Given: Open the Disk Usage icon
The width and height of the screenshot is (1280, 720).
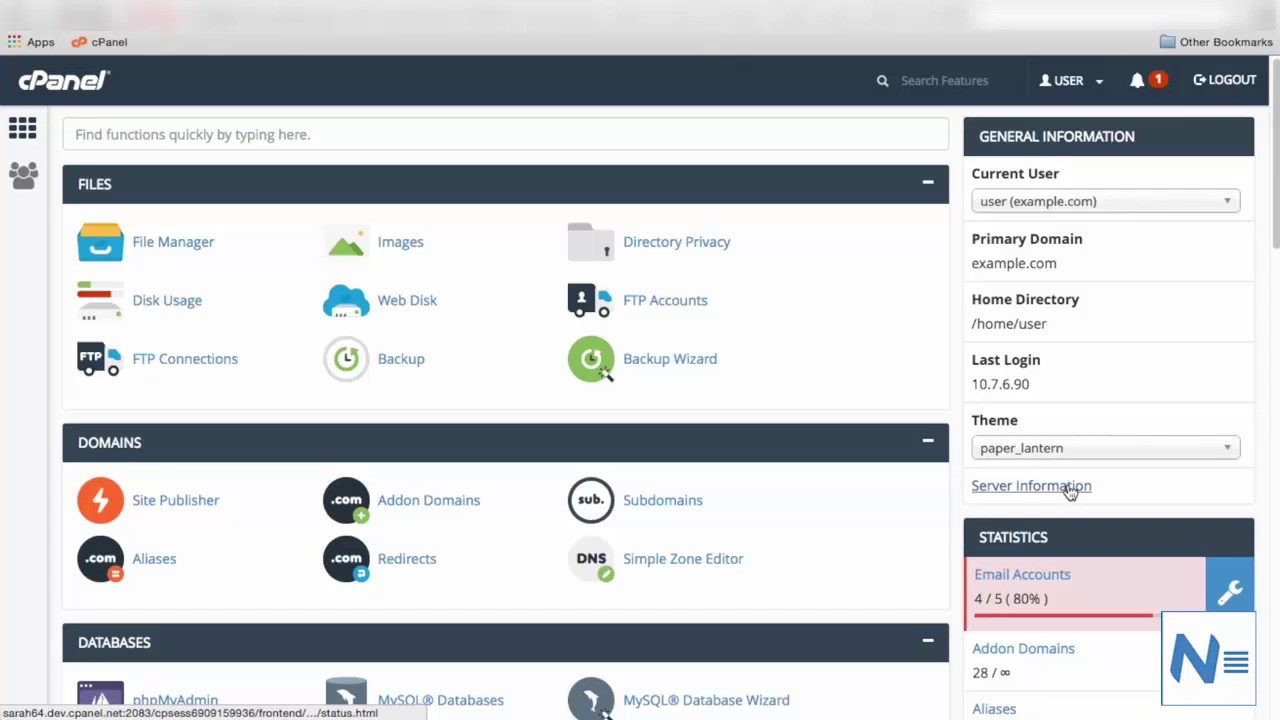Looking at the screenshot, I should pos(100,300).
